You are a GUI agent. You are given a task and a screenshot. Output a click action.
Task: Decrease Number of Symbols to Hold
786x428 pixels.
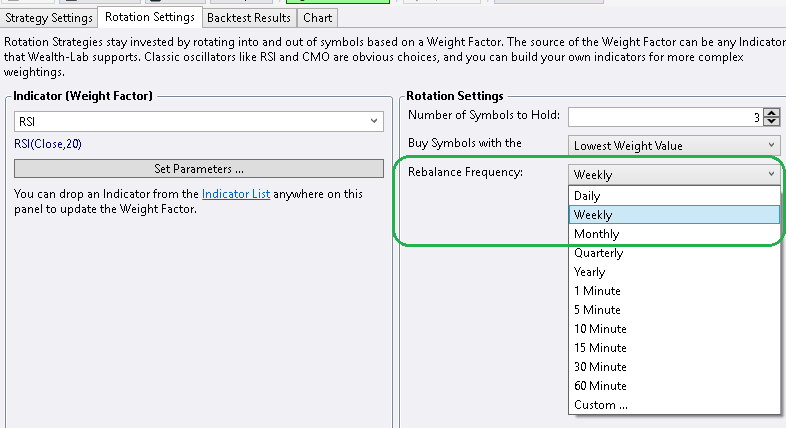click(x=773, y=122)
